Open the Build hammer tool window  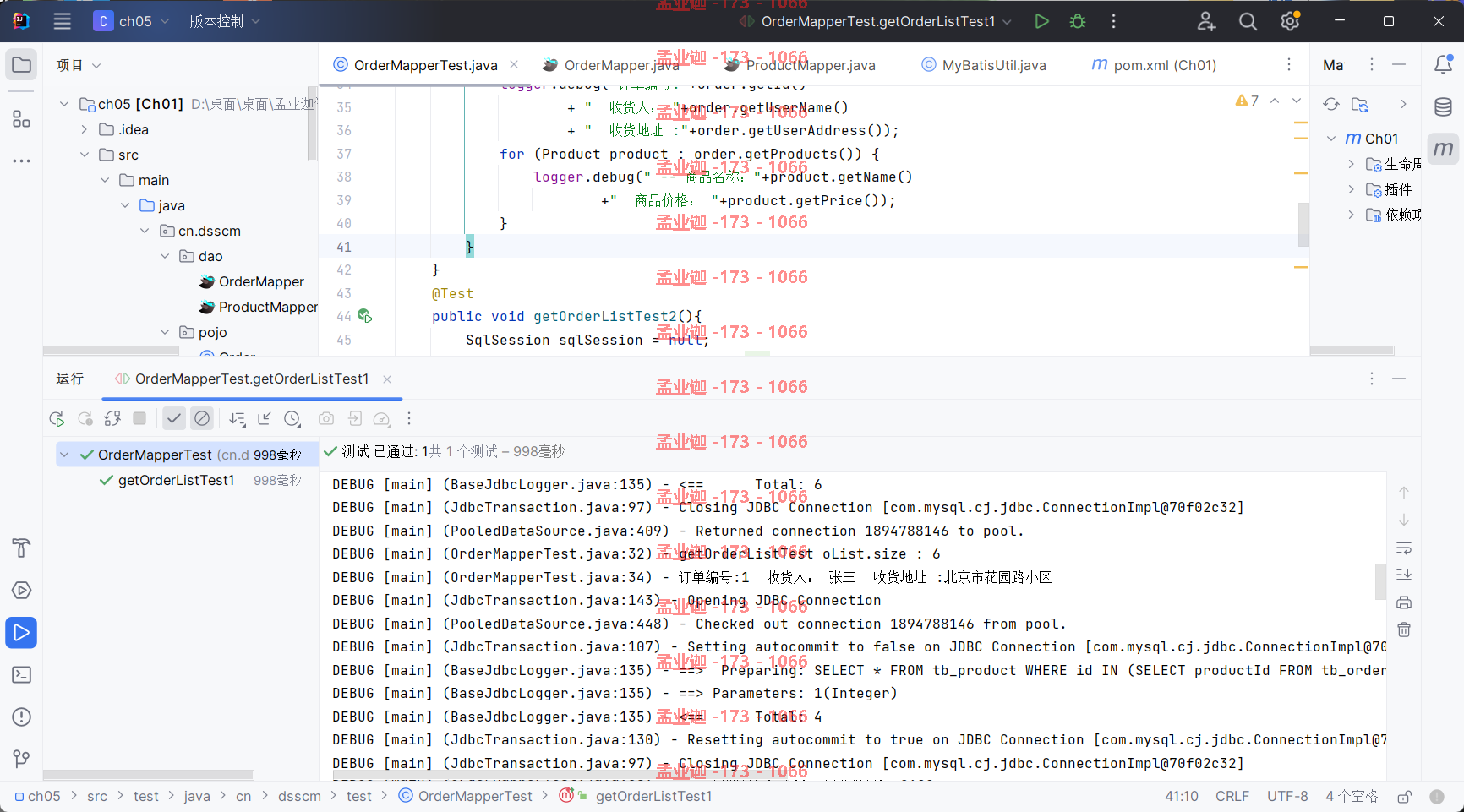pos(22,548)
